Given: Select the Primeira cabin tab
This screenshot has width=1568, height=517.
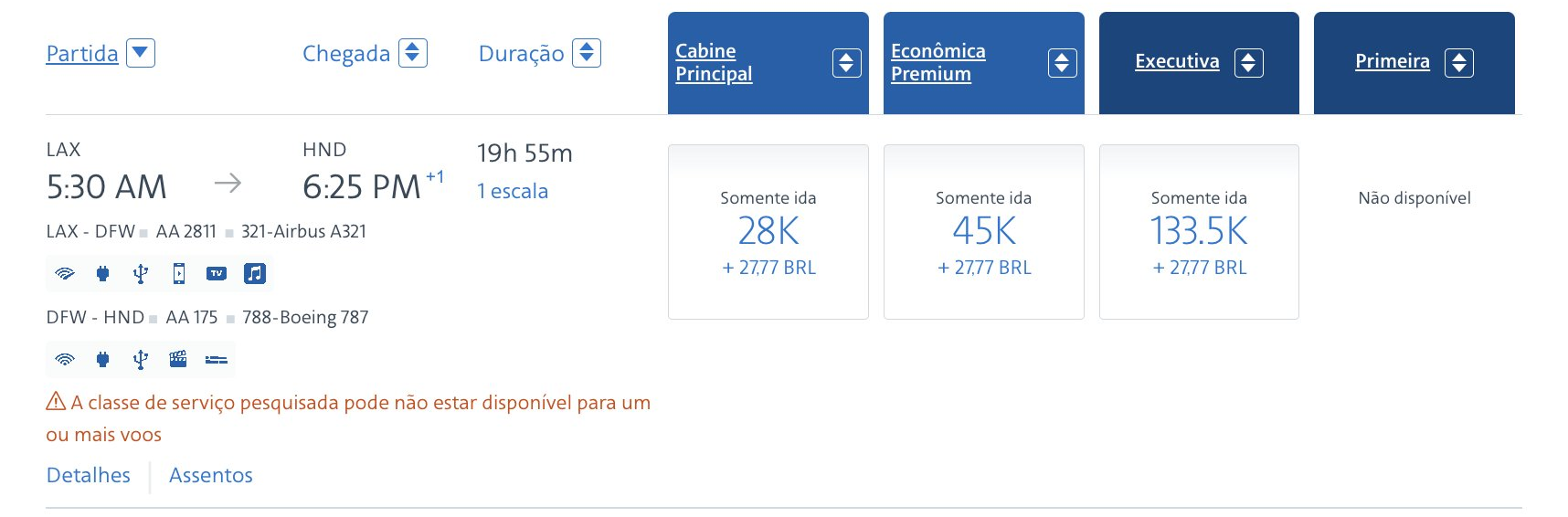Looking at the screenshot, I should (1414, 63).
